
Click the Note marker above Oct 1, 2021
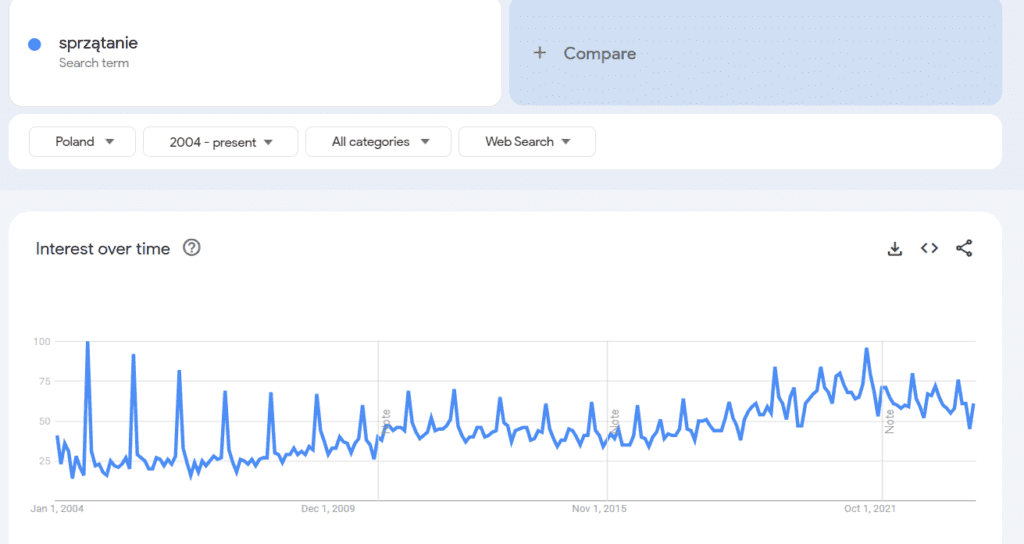click(x=889, y=420)
